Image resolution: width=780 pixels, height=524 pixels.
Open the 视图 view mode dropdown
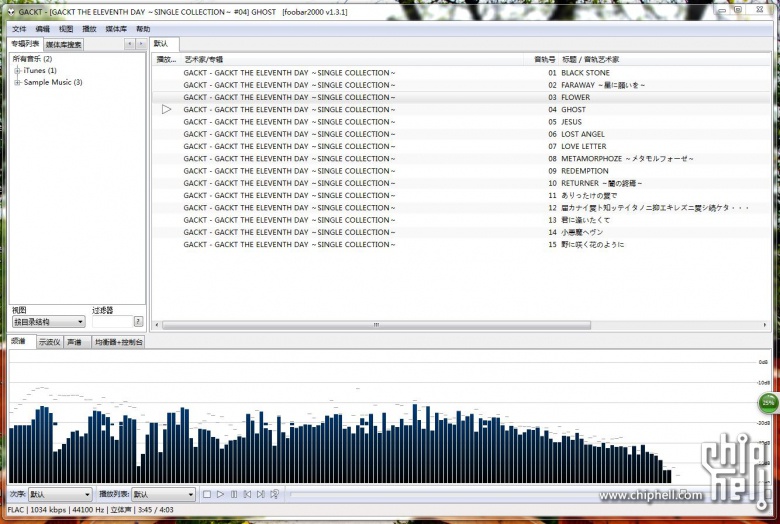pyautogui.click(x=48, y=322)
